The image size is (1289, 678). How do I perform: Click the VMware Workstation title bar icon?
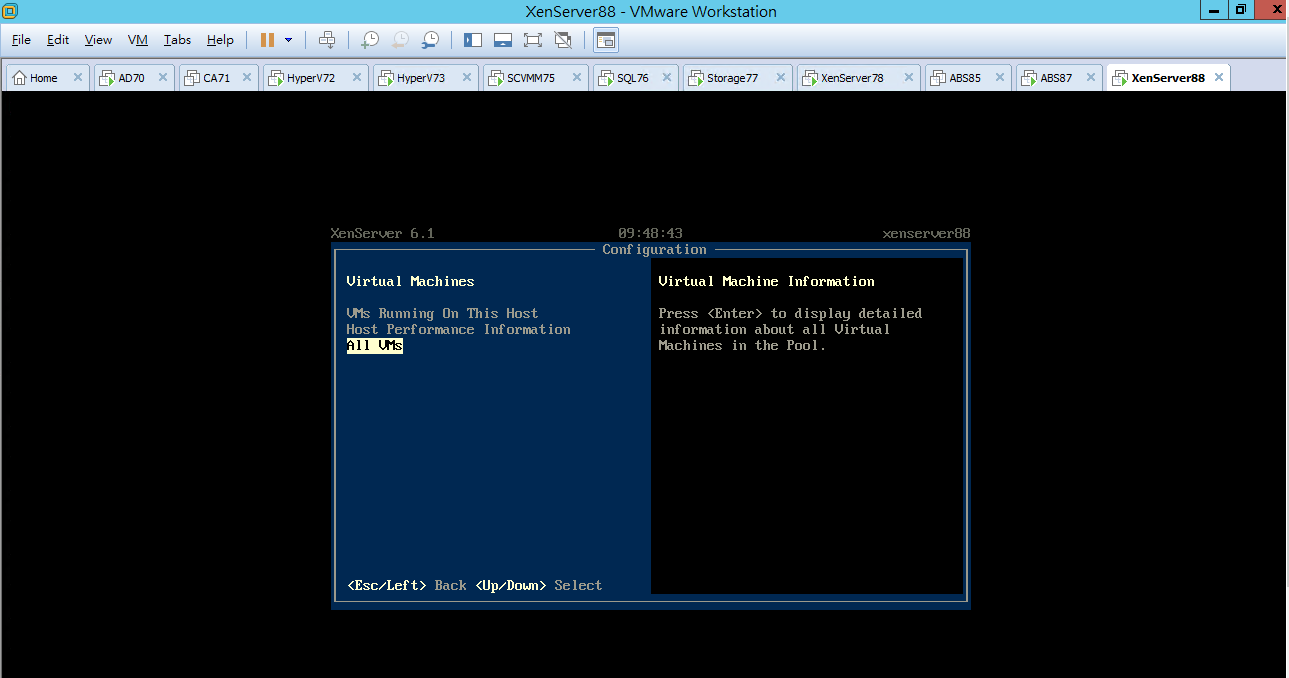[x=11, y=11]
